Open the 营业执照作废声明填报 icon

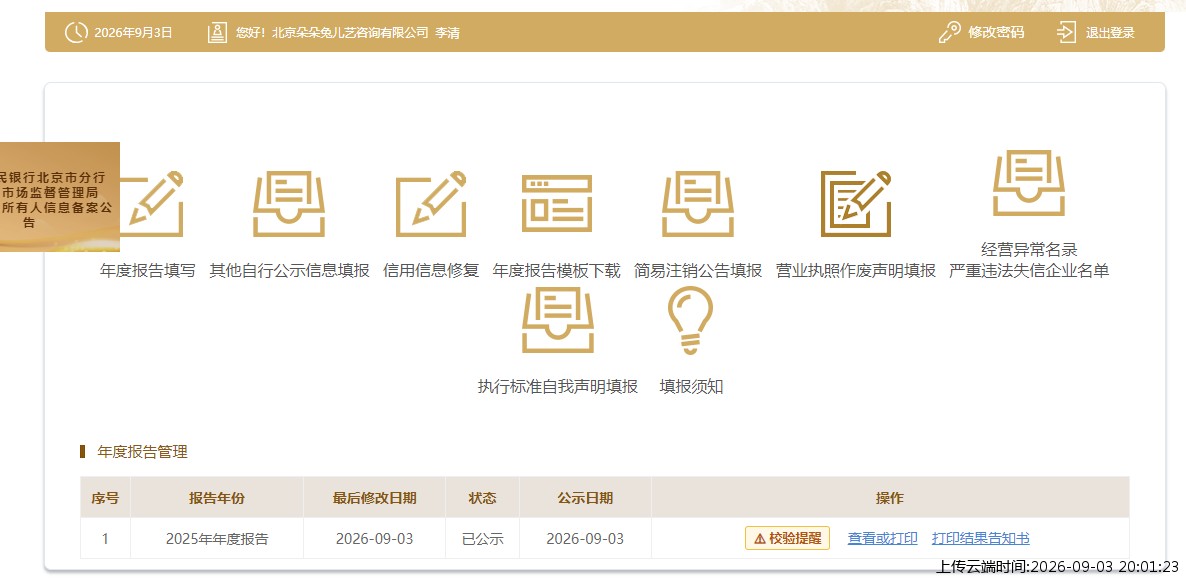pos(855,204)
